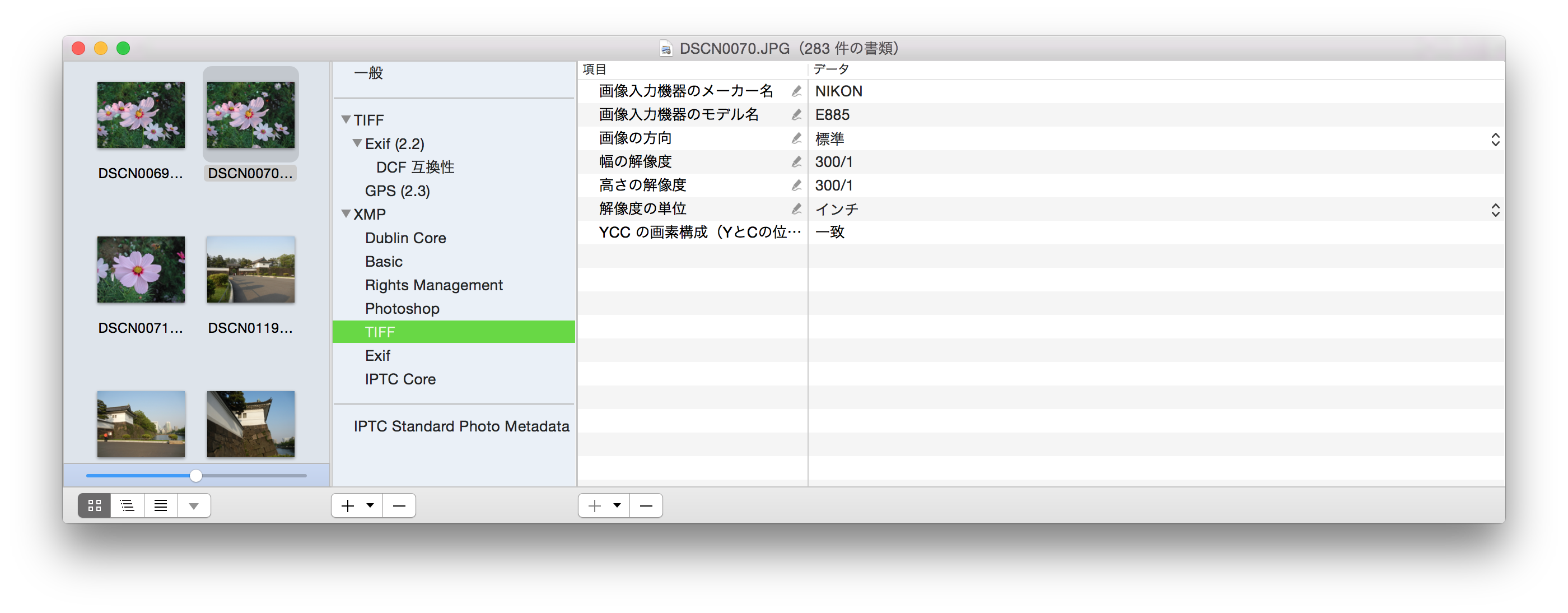1568x613 pixels.
Task: Click the minus button under data table
Action: 646,505
